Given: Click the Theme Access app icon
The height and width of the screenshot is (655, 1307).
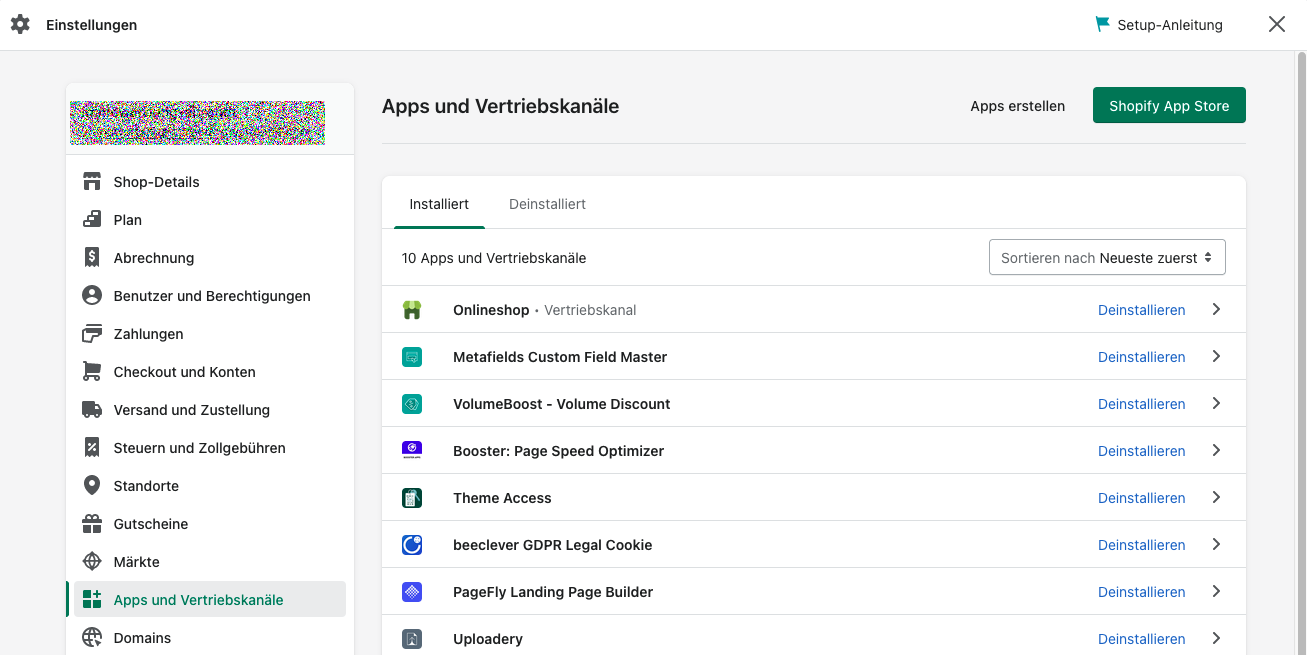Looking at the screenshot, I should (x=412, y=498).
